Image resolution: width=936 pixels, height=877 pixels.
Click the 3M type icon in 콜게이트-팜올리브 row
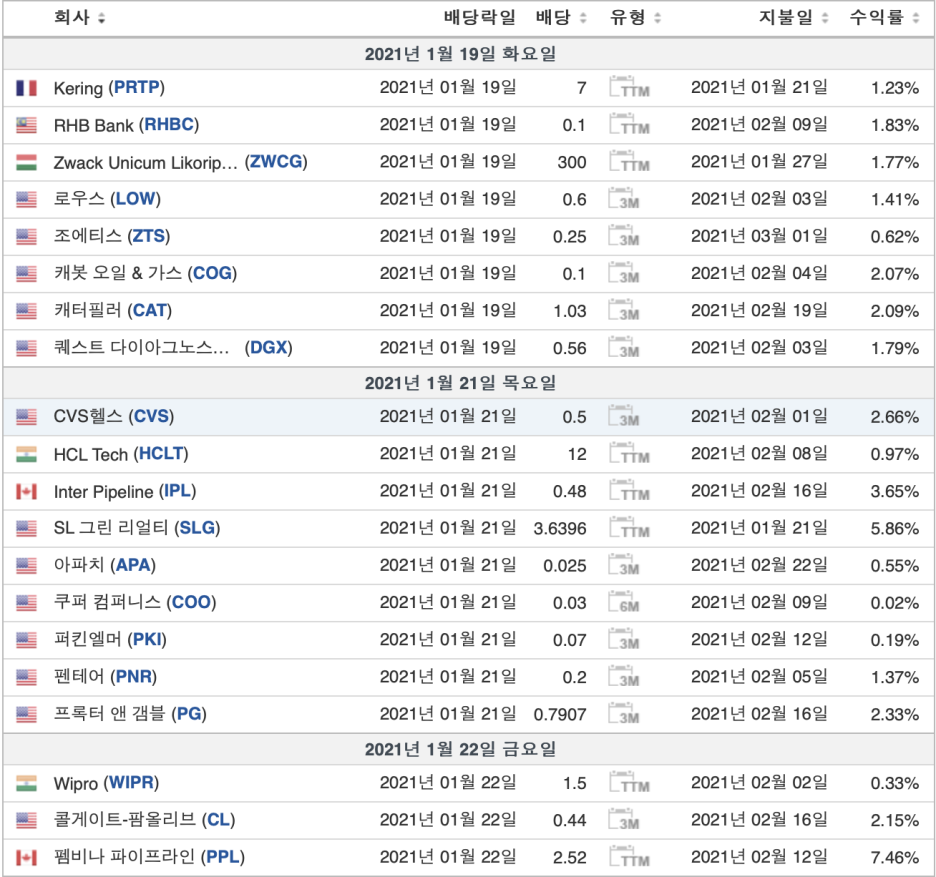pos(624,819)
